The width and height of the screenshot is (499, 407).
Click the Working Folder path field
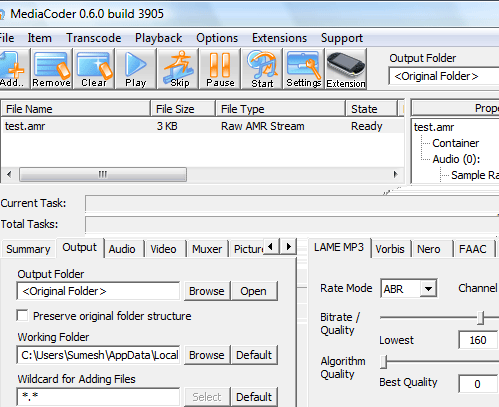pos(98,355)
